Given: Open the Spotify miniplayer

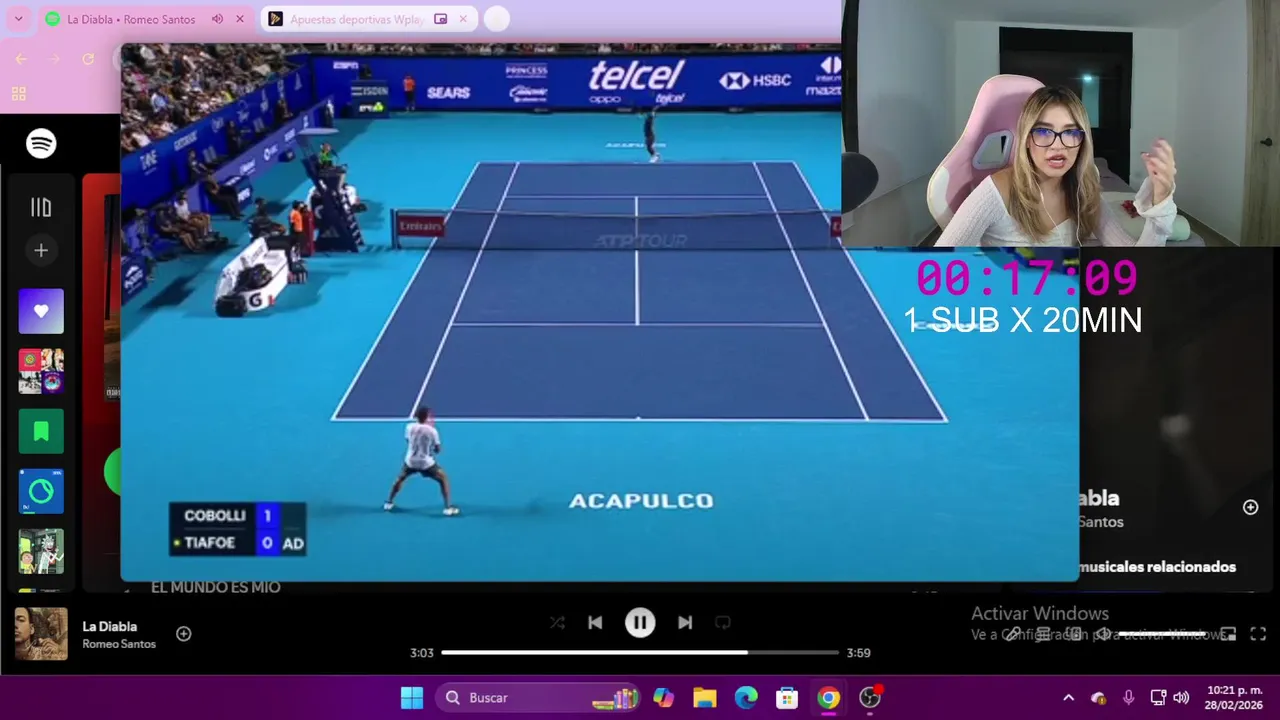Looking at the screenshot, I should (1228, 634).
